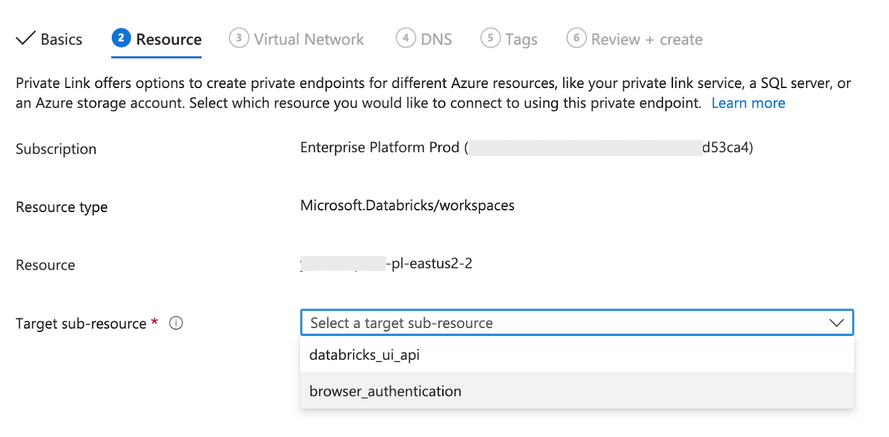Click the step 5 number circle
This screenshot has width=889, height=437.
coord(490,39)
